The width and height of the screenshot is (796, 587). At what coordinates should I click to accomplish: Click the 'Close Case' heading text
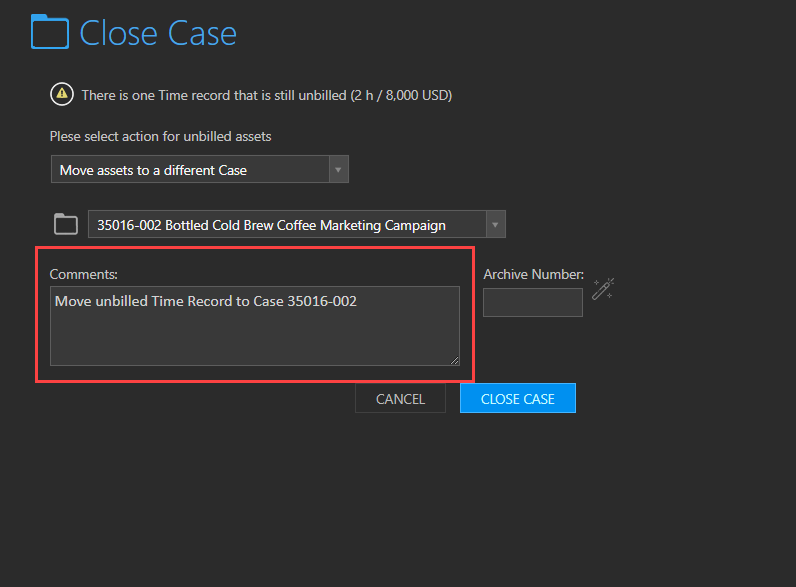[x=158, y=34]
